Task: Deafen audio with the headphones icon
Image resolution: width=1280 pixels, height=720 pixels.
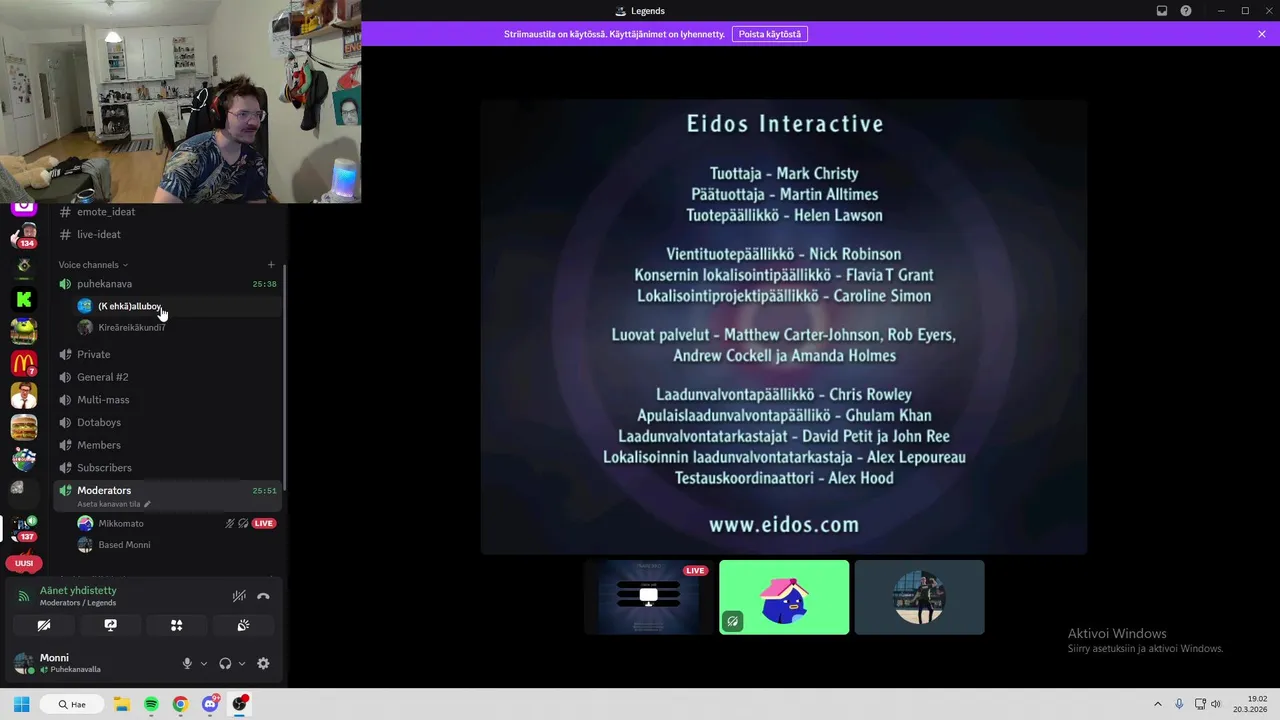Action: pos(225,663)
